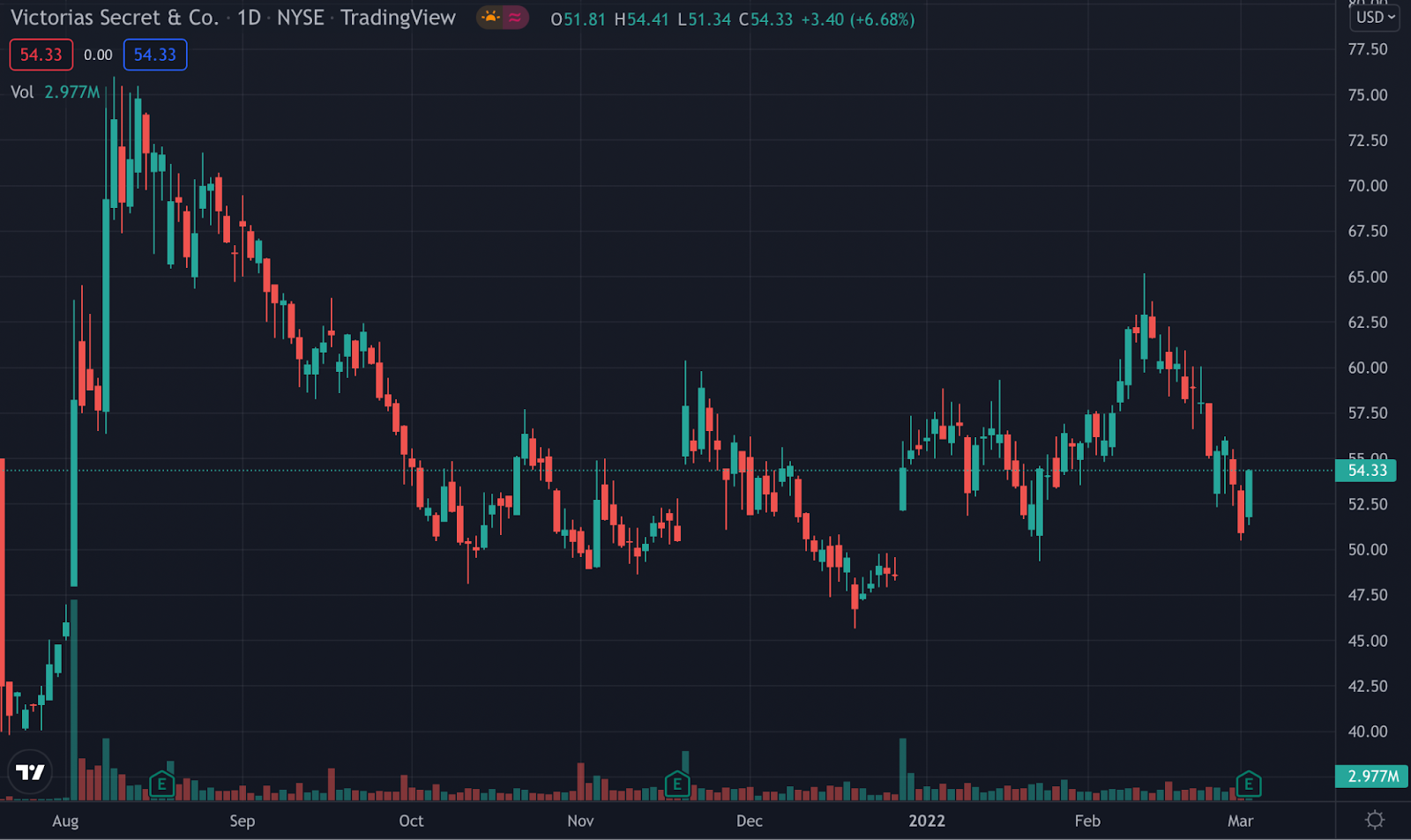1411x840 pixels.
Task: Click the 0.00 spread value
Action: pos(98,55)
